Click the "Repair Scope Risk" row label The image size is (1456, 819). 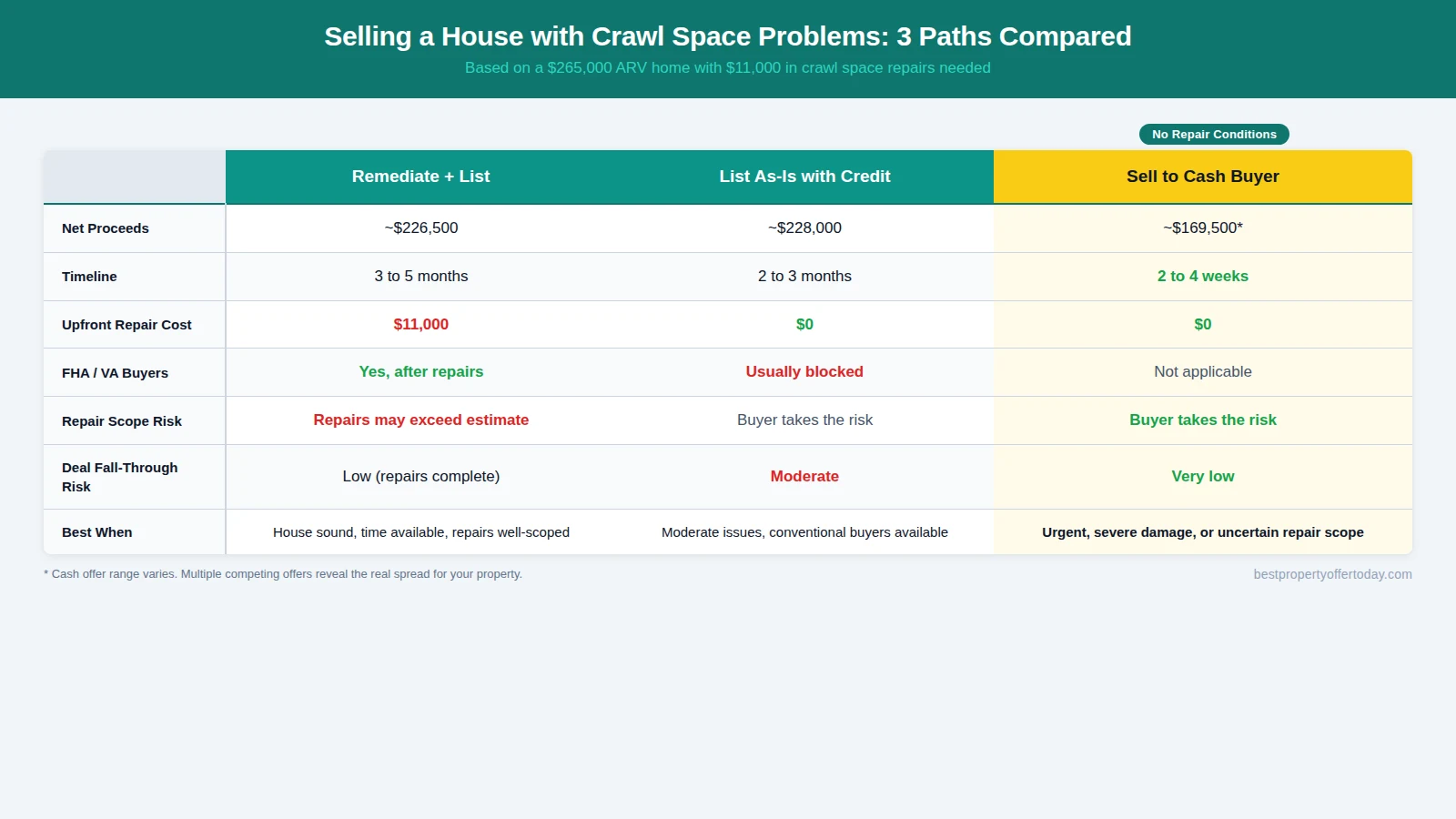point(122,421)
